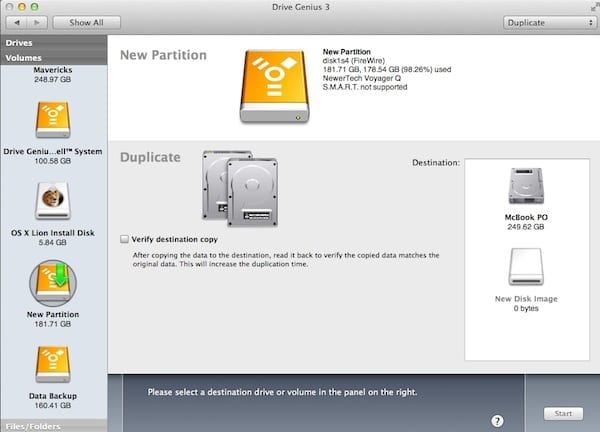Select the Data Backup volume icon
Screen dimensions: 600x432
pos(53,365)
